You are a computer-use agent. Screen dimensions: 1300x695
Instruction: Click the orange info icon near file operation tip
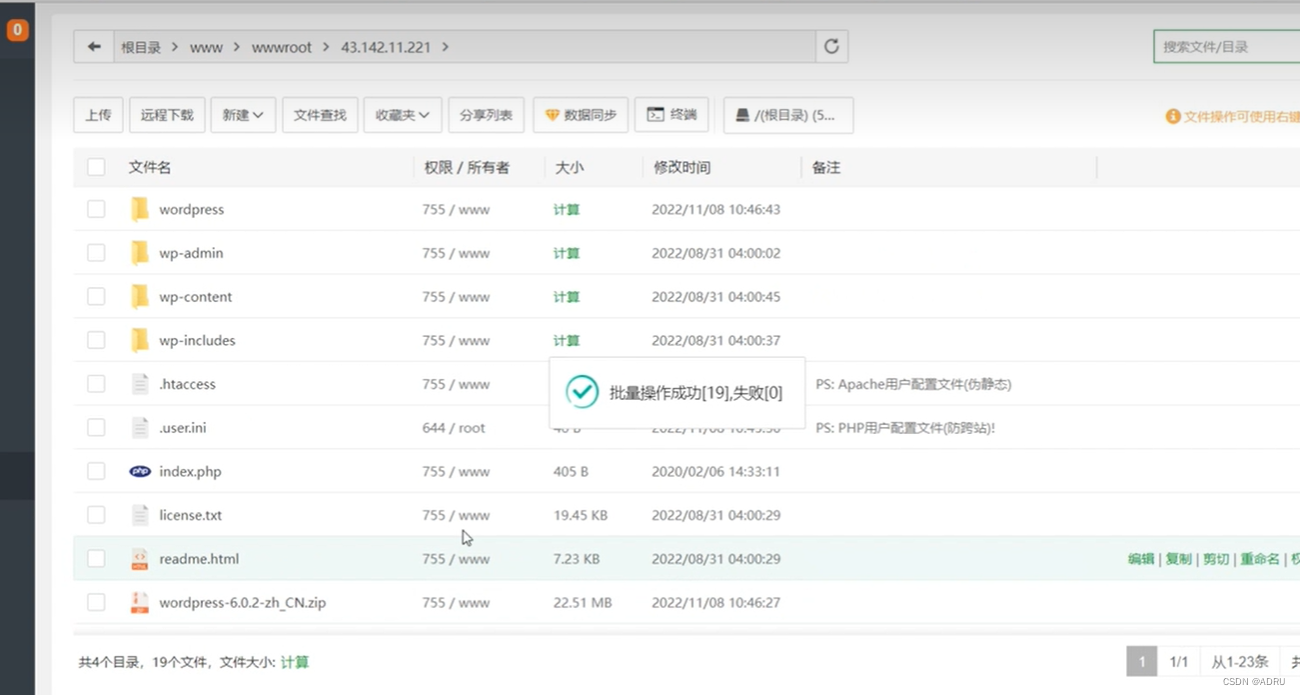click(x=1173, y=116)
